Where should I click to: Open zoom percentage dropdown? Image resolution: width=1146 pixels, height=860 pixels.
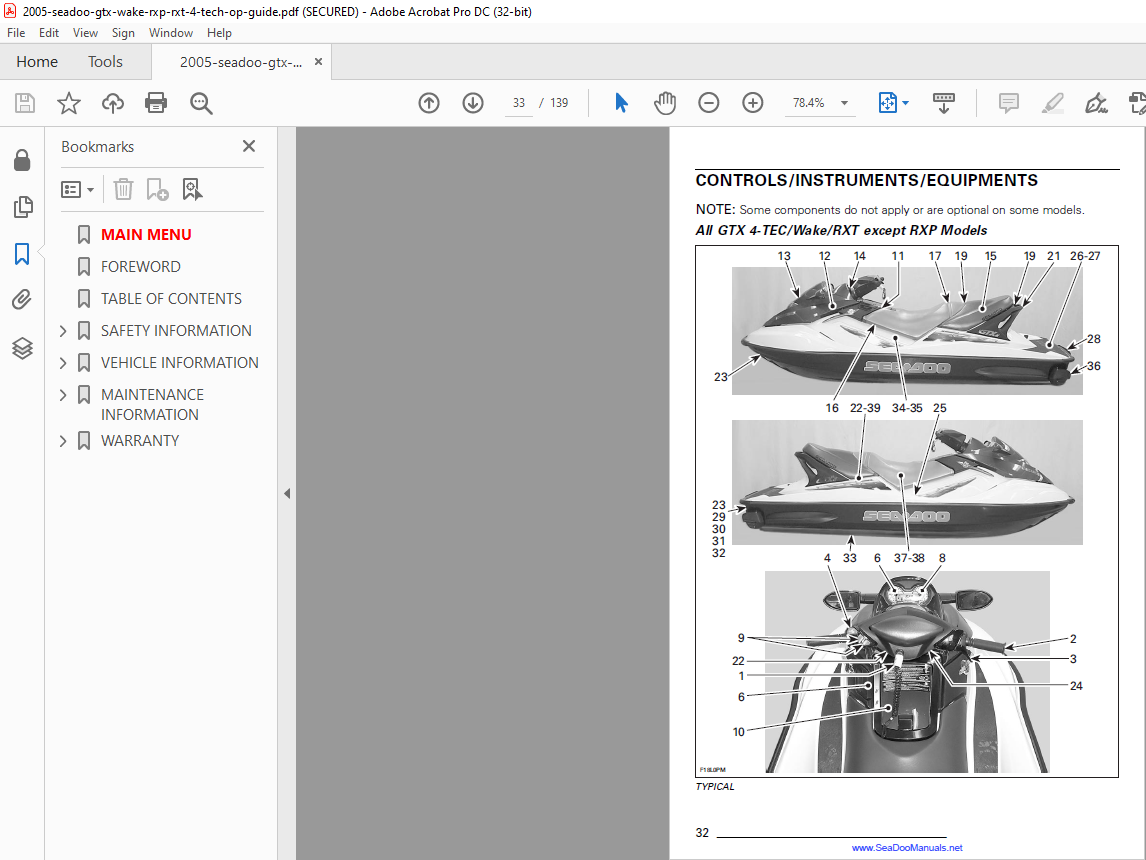(x=844, y=103)
